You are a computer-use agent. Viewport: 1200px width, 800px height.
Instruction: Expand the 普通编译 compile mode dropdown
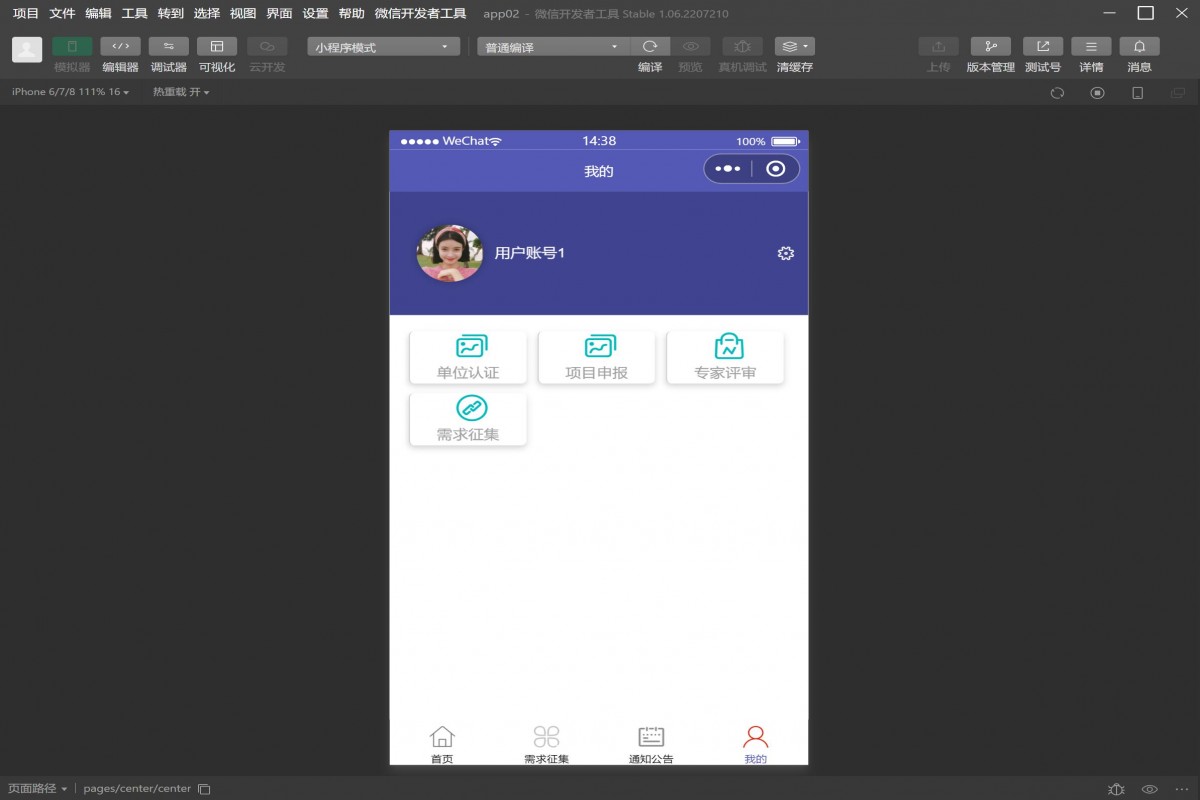[550, 45]
